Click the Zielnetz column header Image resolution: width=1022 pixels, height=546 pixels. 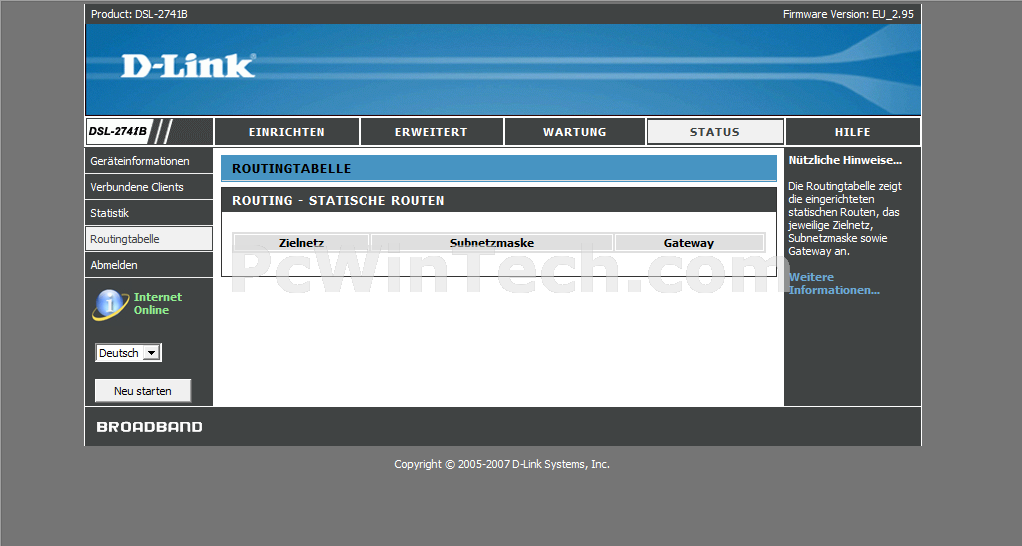point(301,243)
